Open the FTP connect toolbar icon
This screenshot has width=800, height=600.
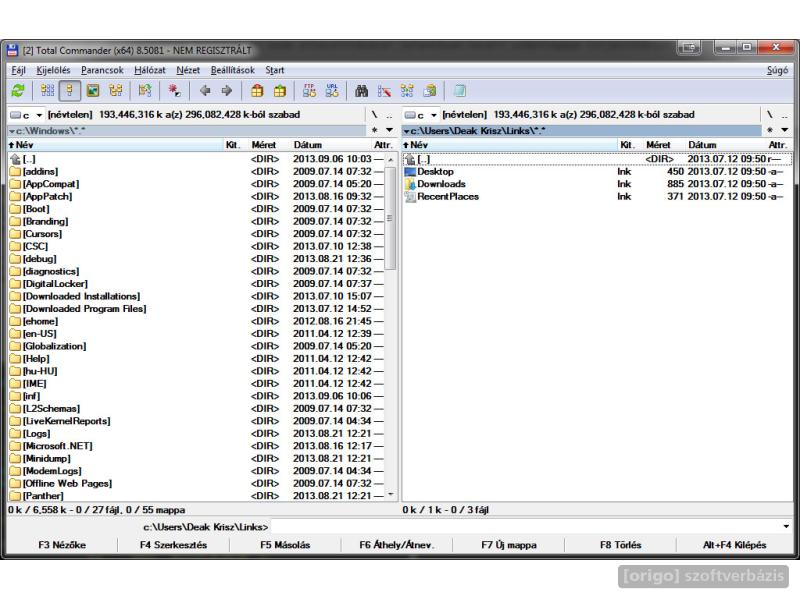[309, 91]
